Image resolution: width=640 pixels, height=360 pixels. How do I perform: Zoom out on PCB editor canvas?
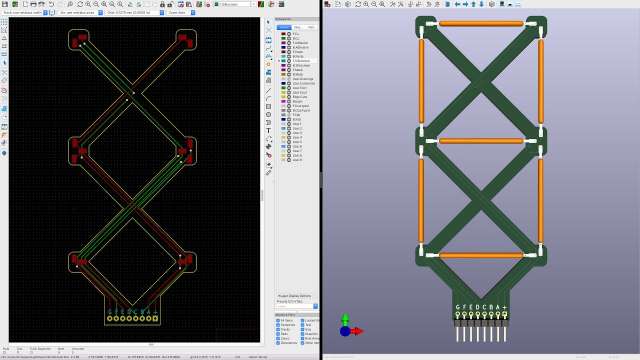pos(96,4)
